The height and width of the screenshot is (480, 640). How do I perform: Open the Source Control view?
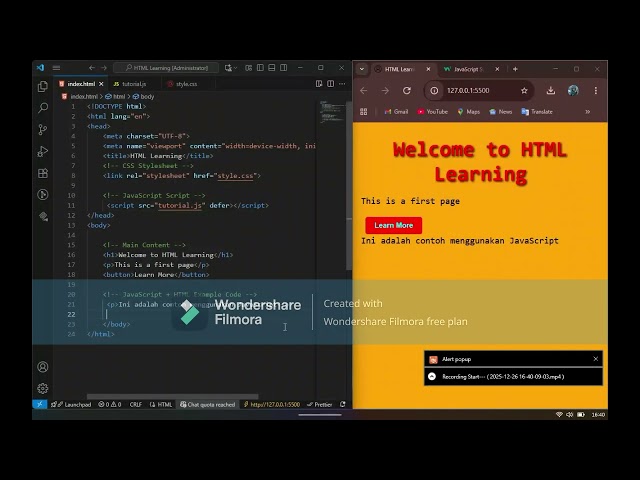pos(43,129)
